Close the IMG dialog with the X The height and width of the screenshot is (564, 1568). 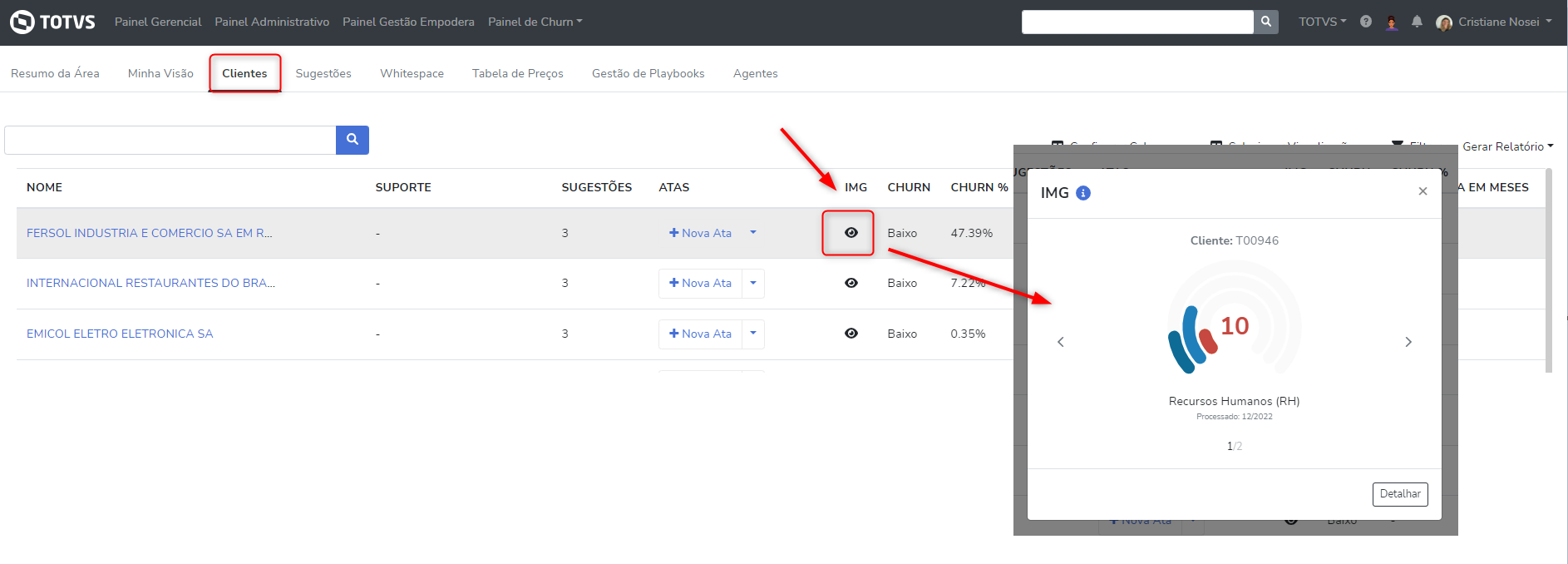point(1423,191)
